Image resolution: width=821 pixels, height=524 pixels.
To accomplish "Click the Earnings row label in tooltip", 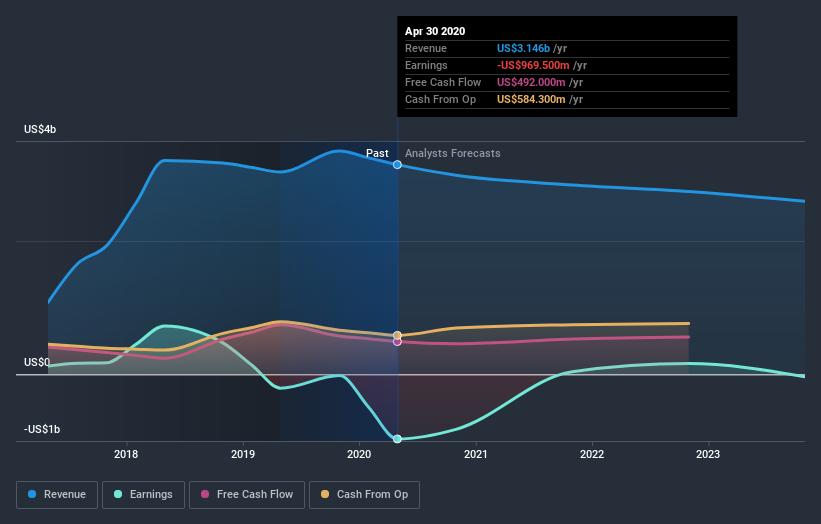I will 426,65.
